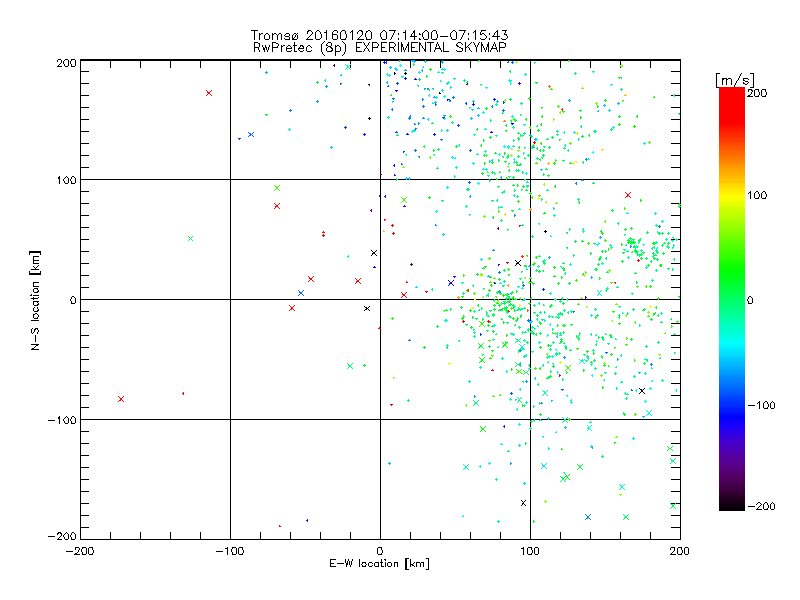Click the '-100' label on the color bar
Screen dimensions: 800x600
[x=761, y=406]
